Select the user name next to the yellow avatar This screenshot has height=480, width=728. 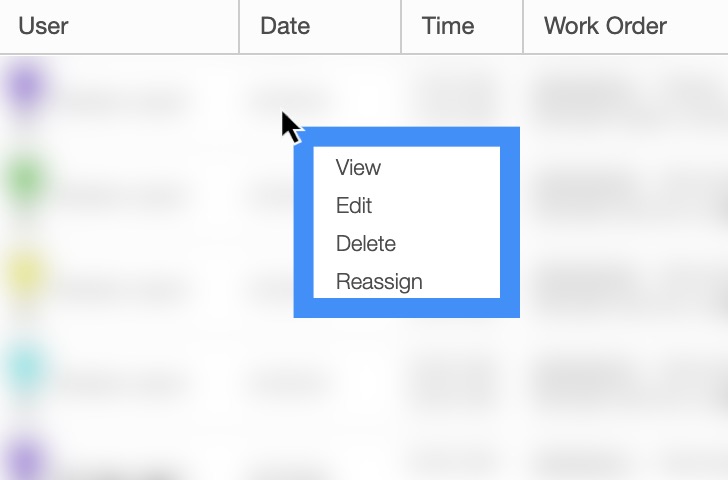tap(122, 287)
